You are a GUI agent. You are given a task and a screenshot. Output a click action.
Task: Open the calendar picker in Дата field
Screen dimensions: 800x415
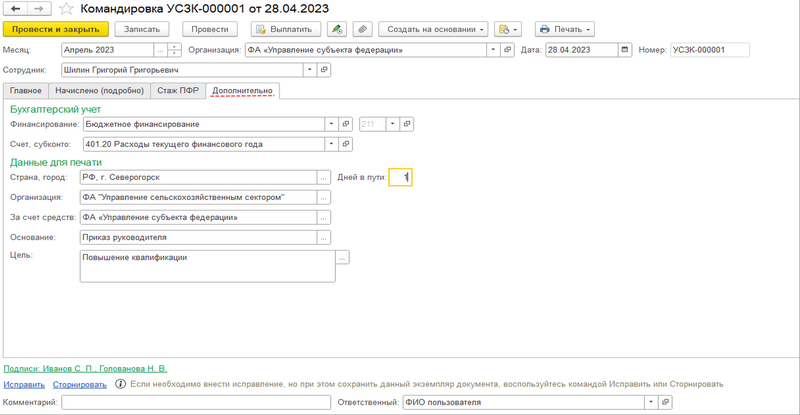click(x=626, y=50)
